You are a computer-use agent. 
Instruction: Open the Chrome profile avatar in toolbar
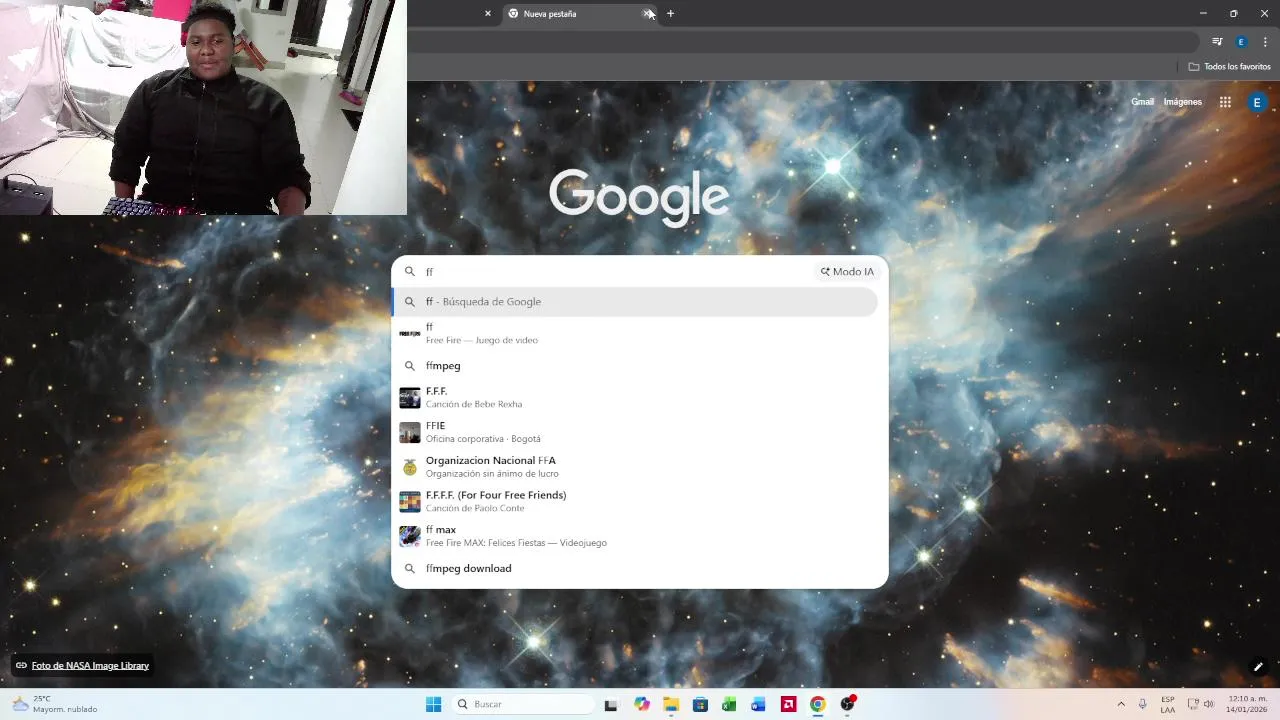point(1241,42)
